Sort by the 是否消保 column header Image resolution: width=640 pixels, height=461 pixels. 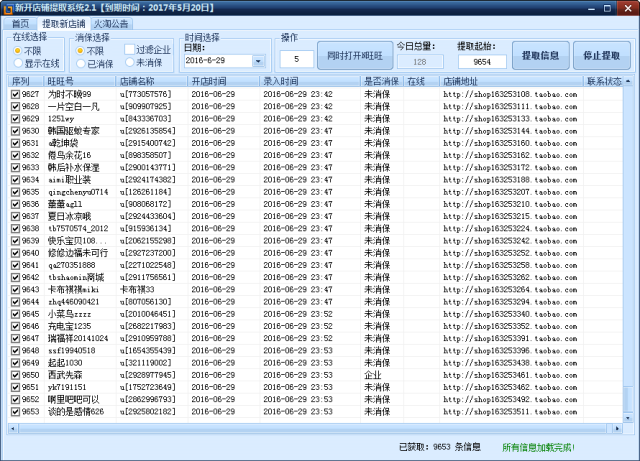382,81
